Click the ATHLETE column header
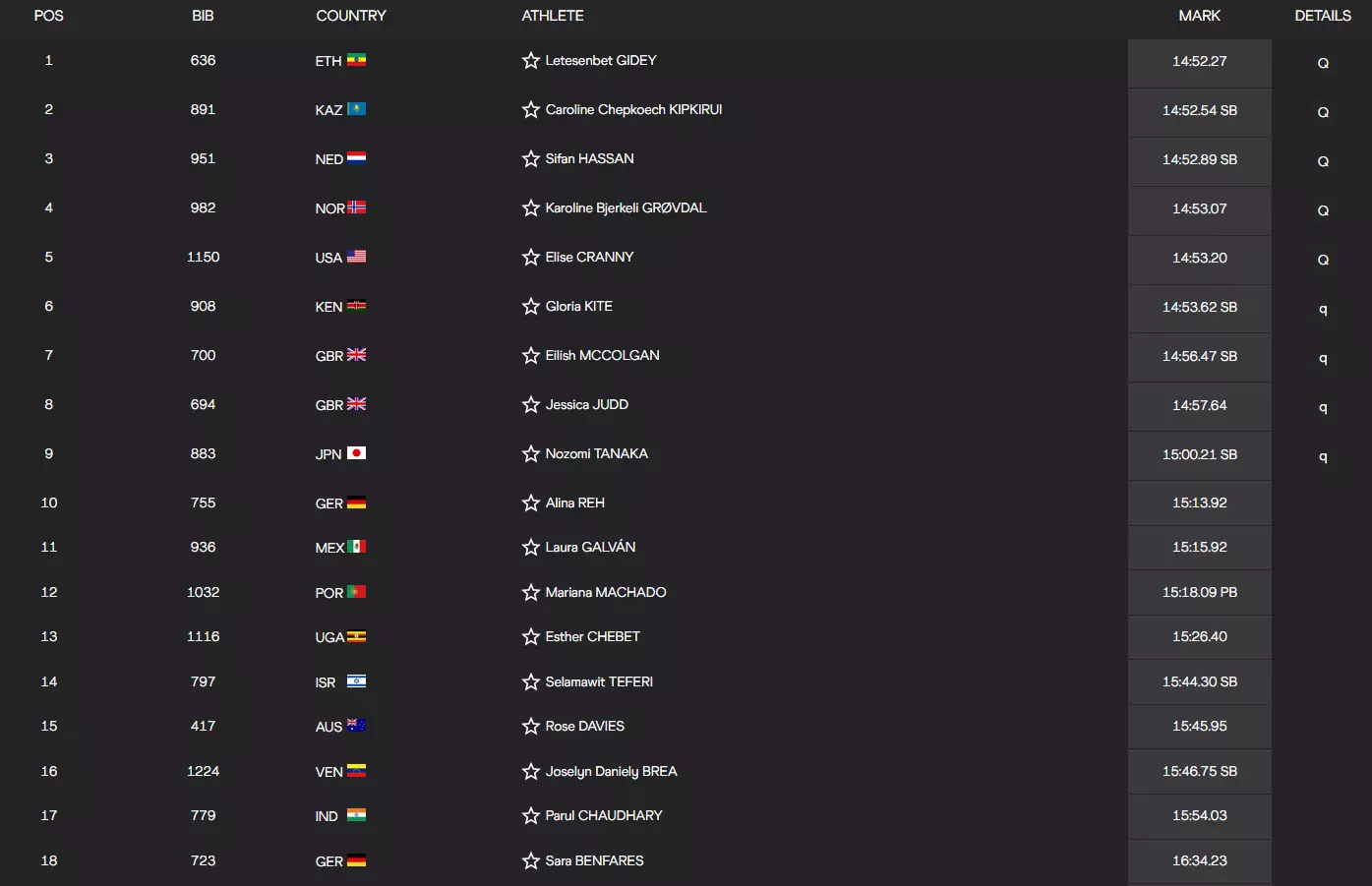This screenshot has width=1372, height=886. tap(553, 16)
